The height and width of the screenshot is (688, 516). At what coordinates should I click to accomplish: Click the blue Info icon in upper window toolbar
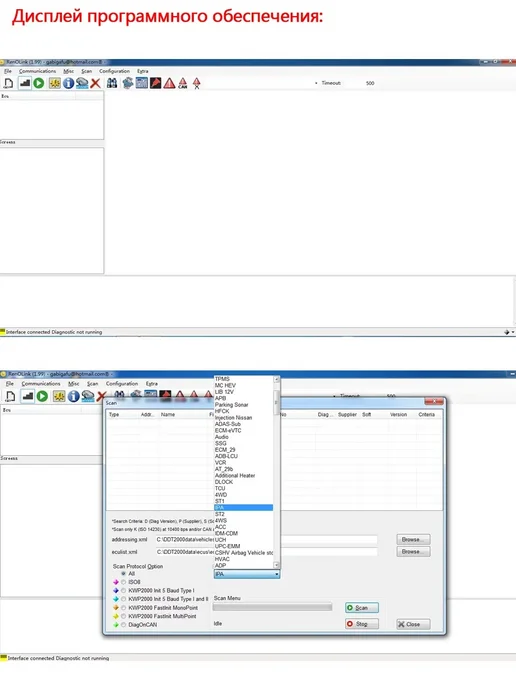pyautogui.click(x=68, y=83)
